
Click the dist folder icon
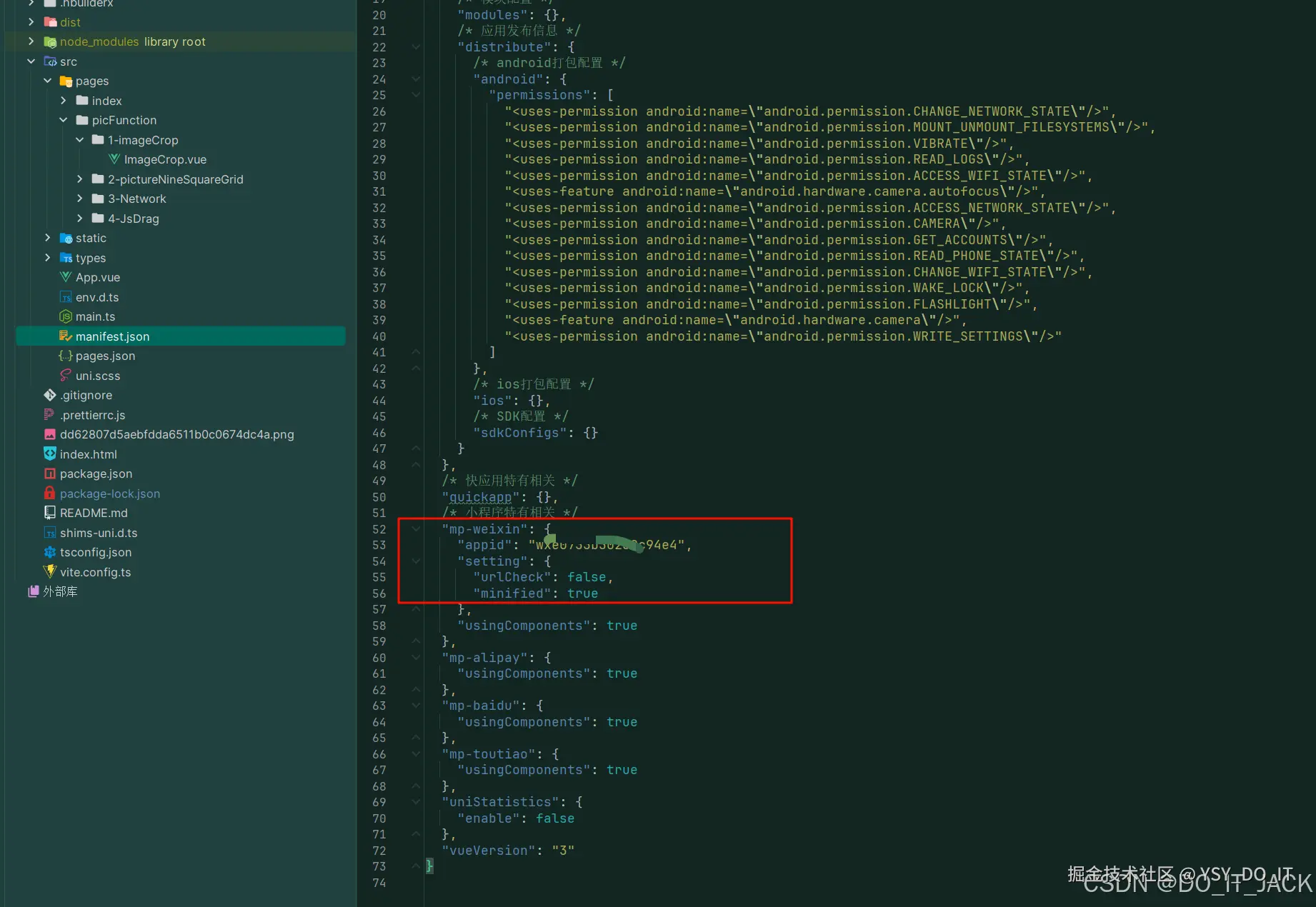(50, 22)
